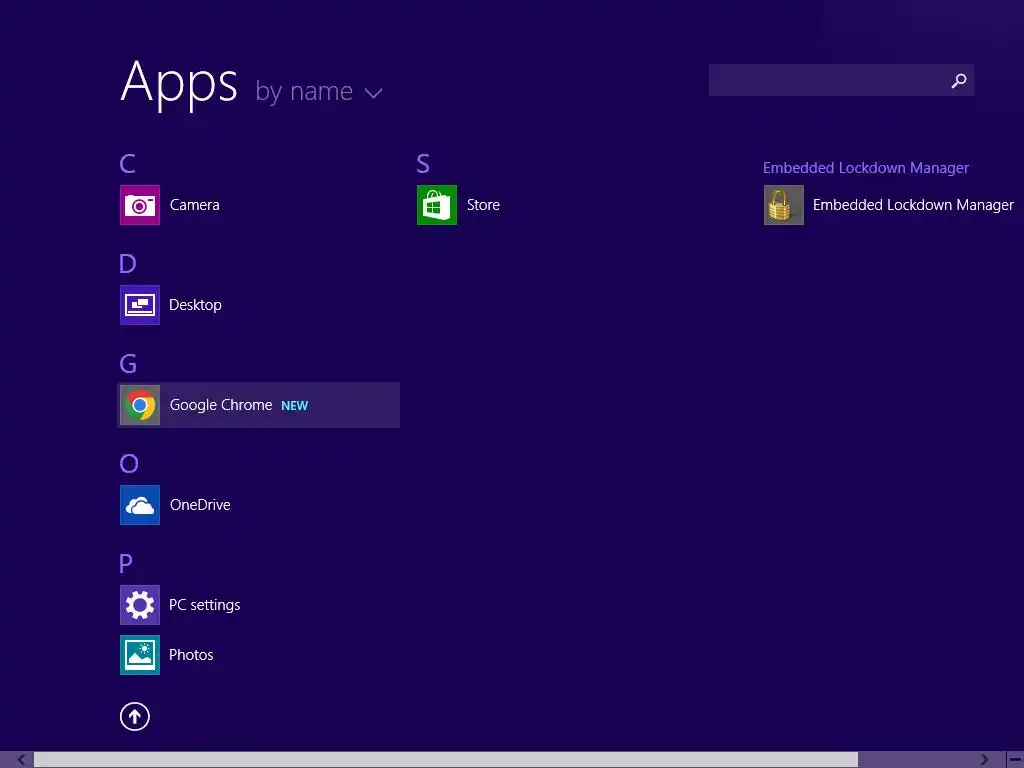Open the PC settings gear icon
Viewport: 1024px width, 768px height.
click(140, 605)
